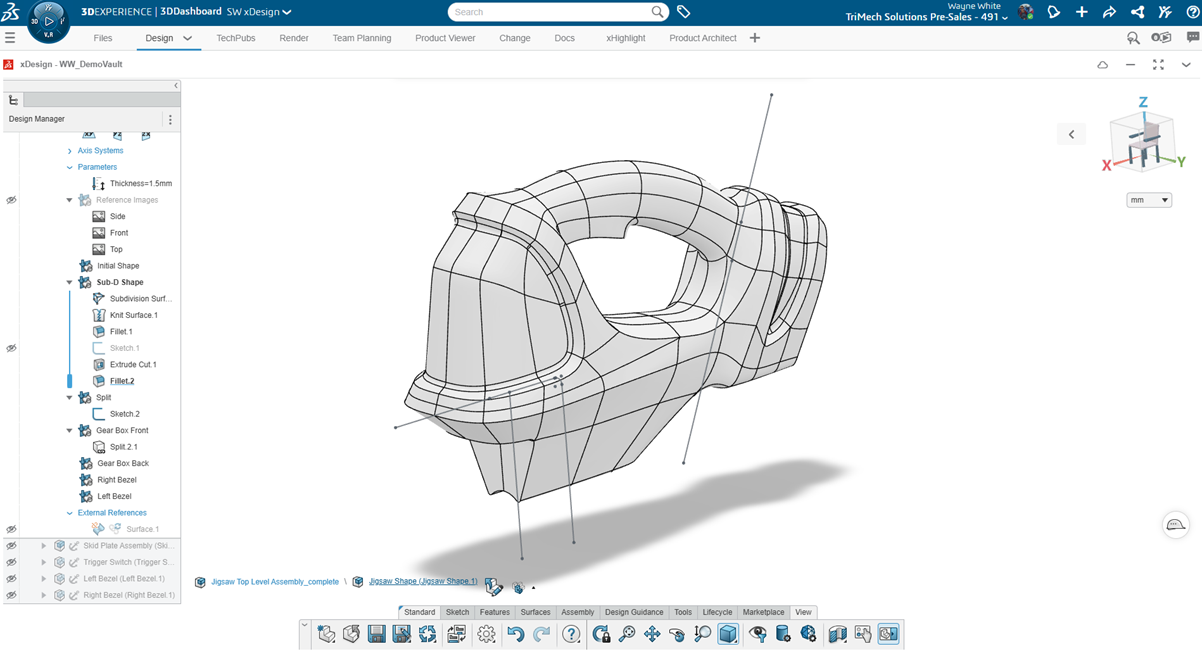Select Extrude Cut.1 in the design tree
This screenshot has height=656, width=1202.
pyautogui.click(x=132, y=365)
